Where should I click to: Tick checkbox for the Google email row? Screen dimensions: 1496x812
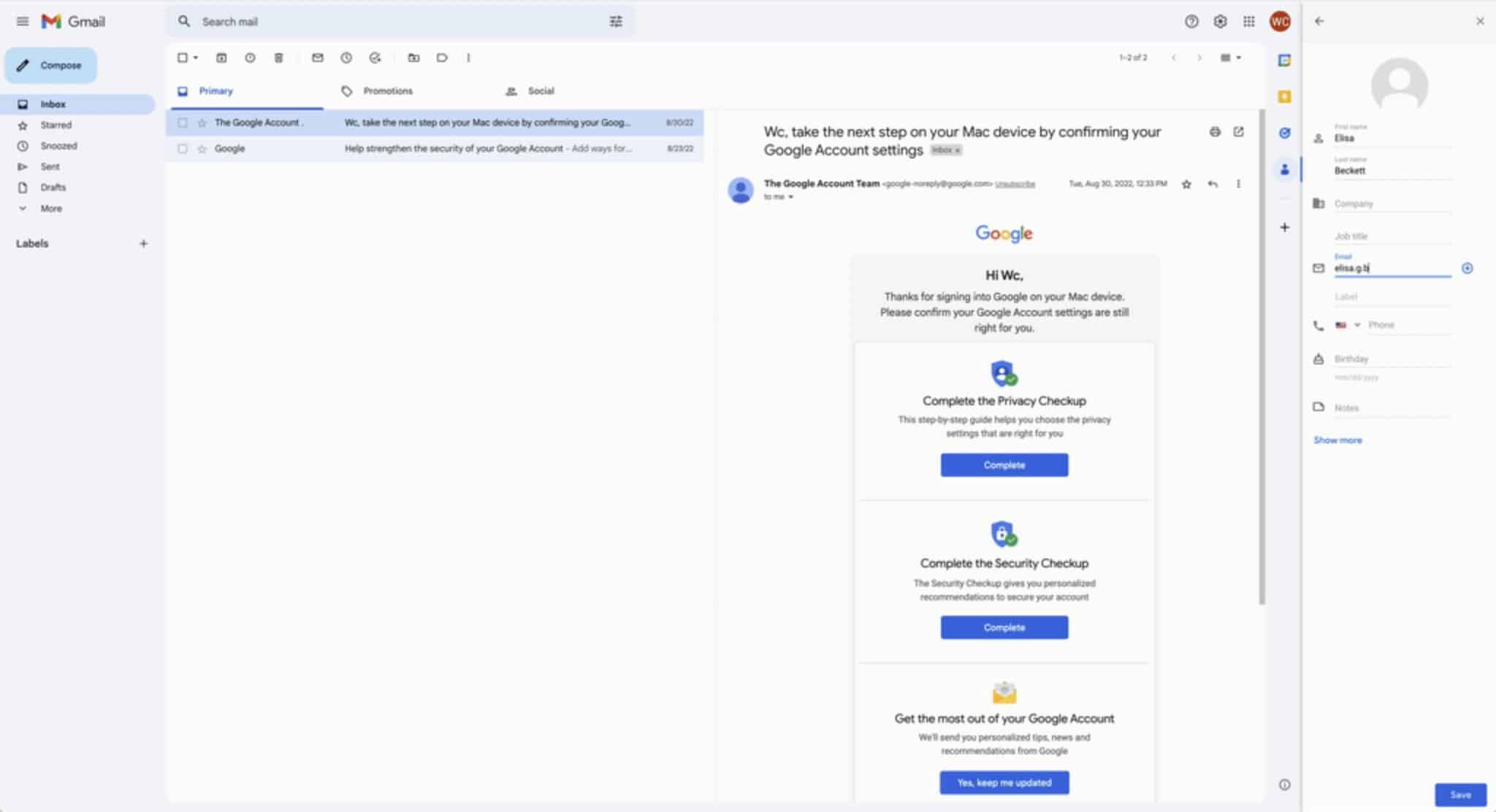click(x=183, y=148)
